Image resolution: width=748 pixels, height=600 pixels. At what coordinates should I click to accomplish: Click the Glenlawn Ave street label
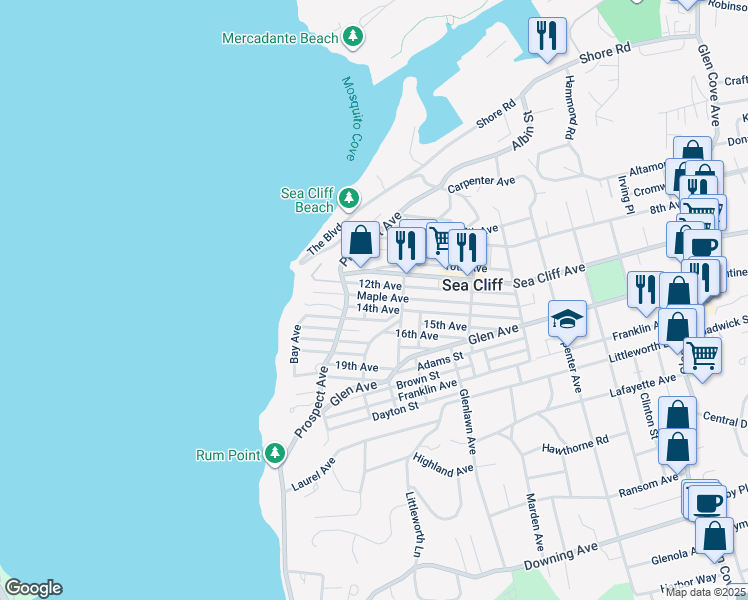point(467,421)
